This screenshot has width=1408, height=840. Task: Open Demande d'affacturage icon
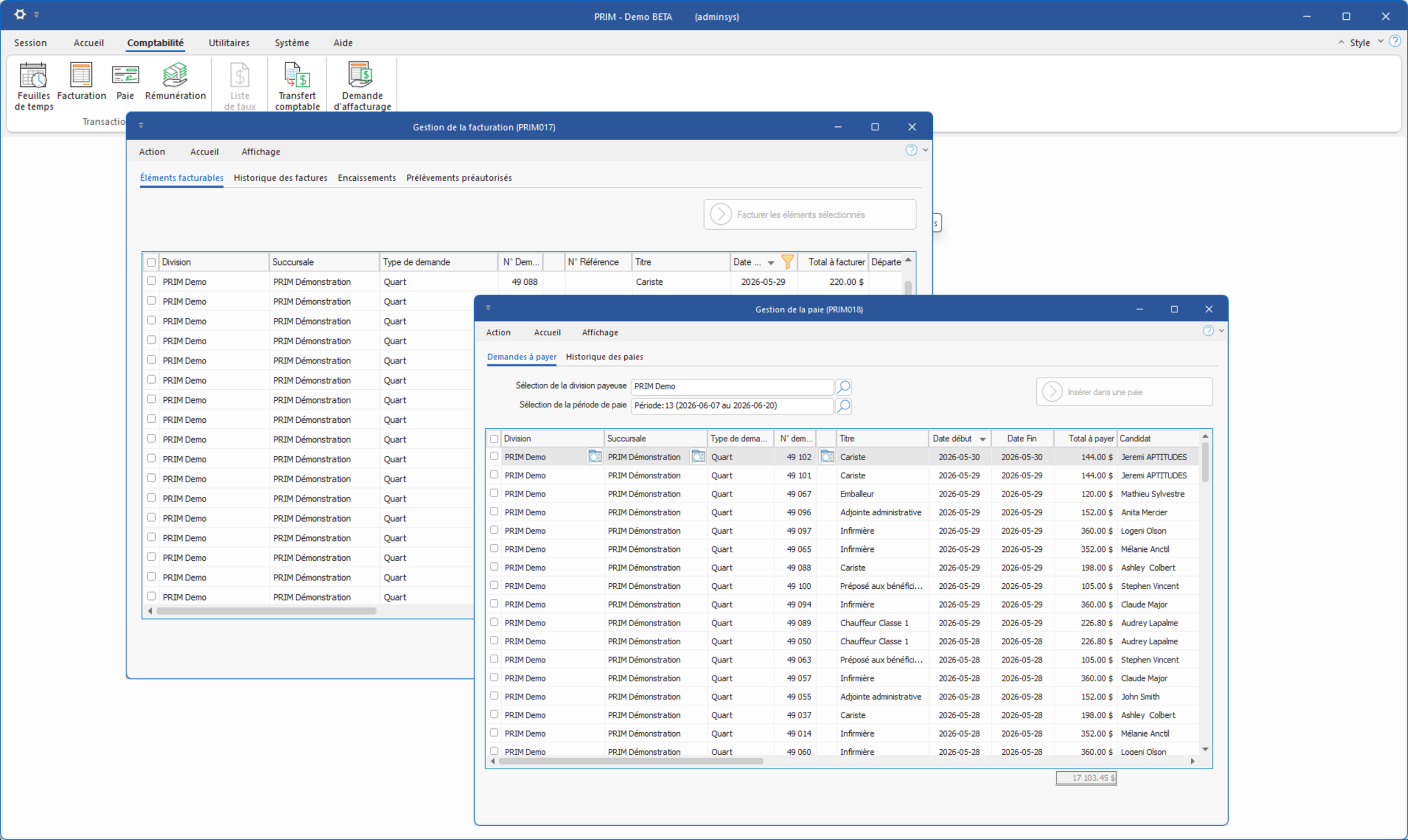click(362, 86)
